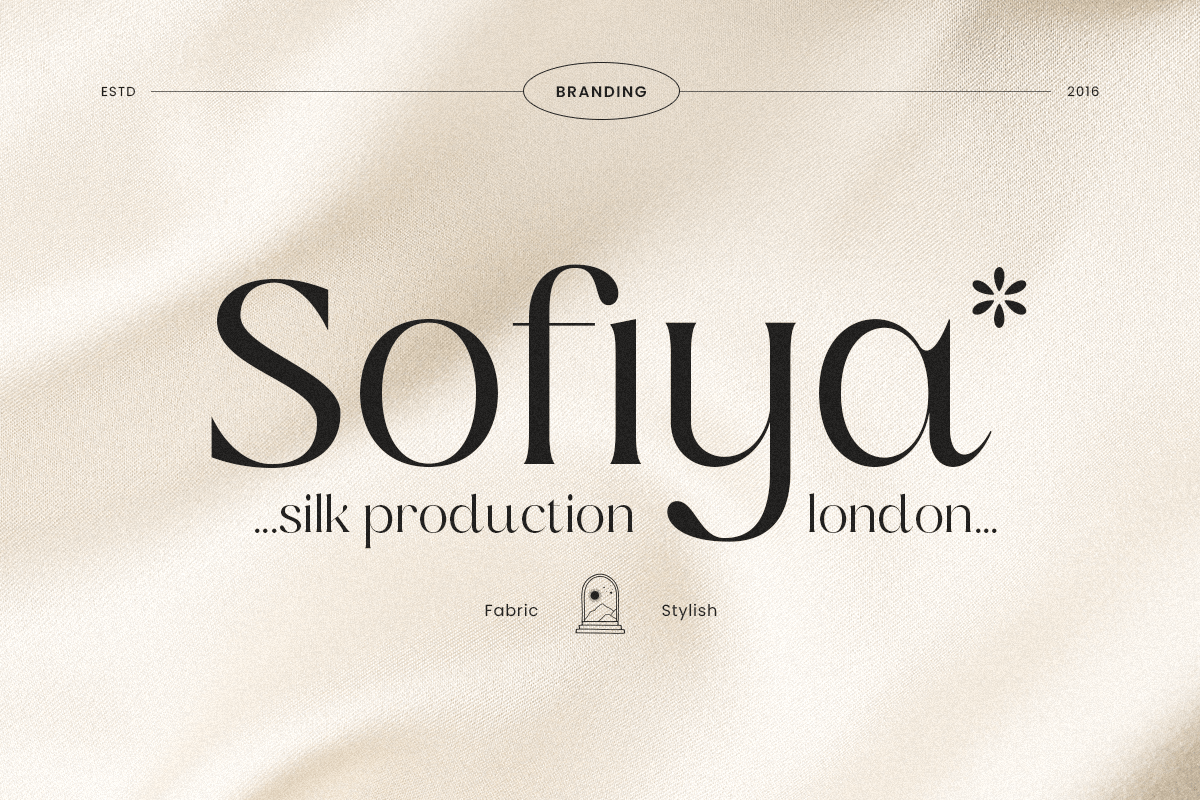Select the Fabric label
The image size is (1200, 800).
511,610
